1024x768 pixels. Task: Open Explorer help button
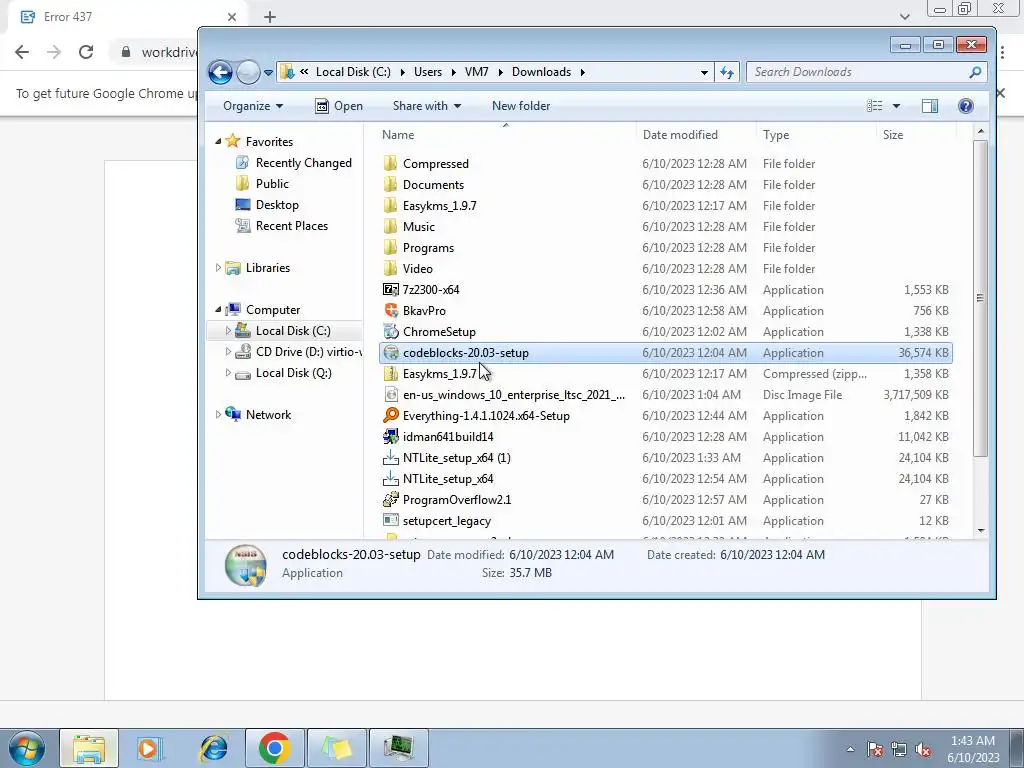tap(965, 106)
